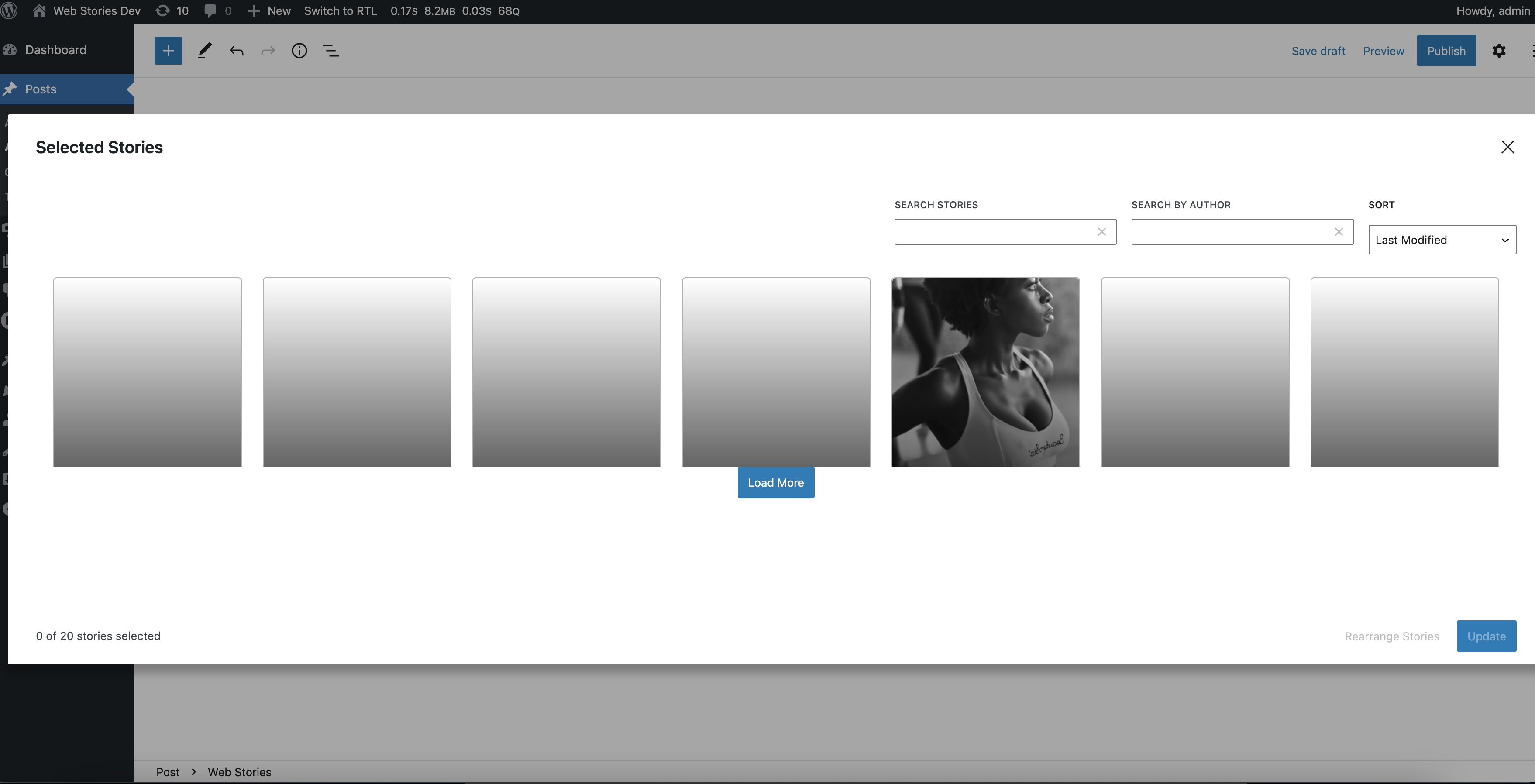This screenshot has height=784, width=1535.
Task: Open the block inserter plus icon
Action: pos(168,50)
